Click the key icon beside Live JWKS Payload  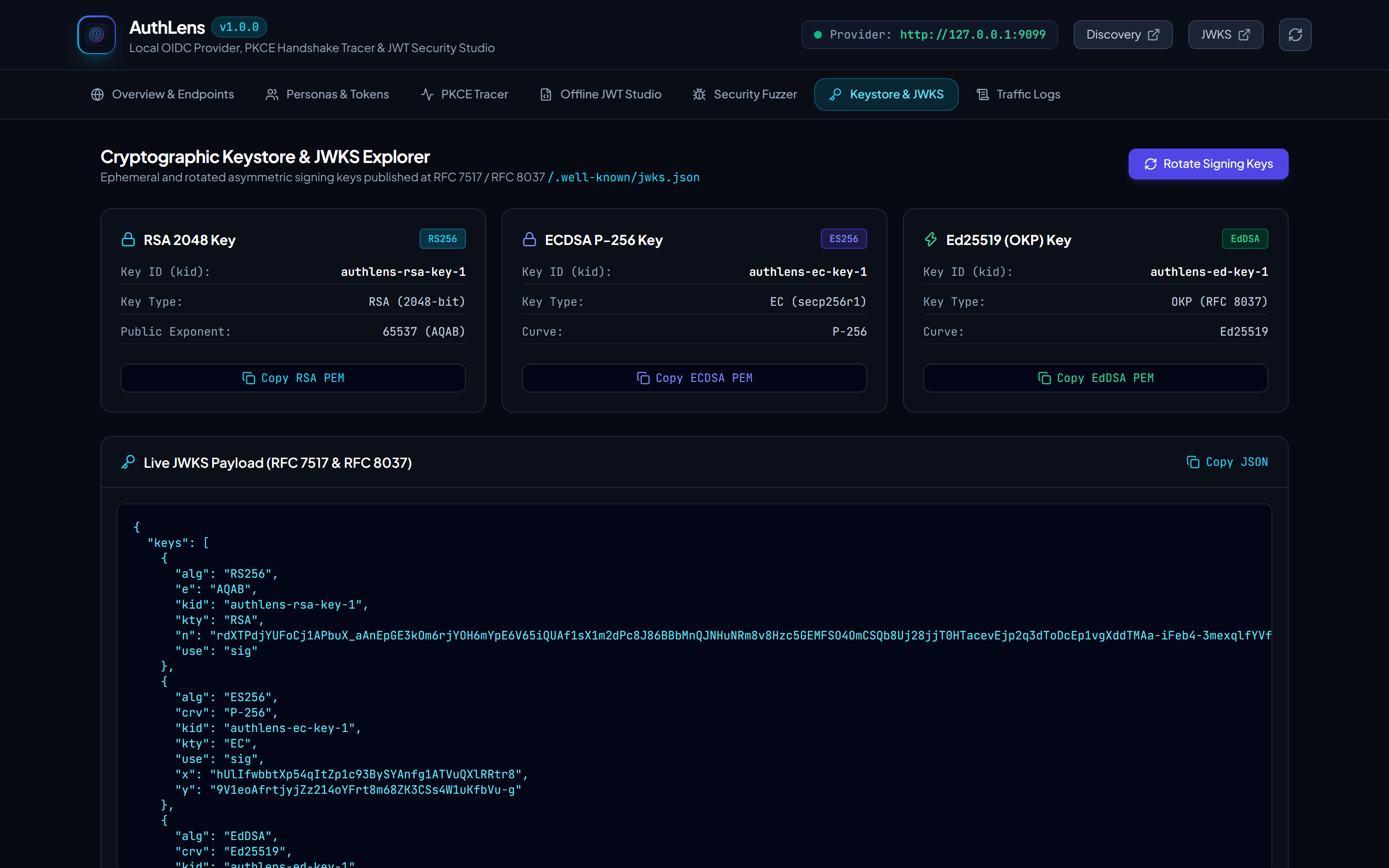click(x=128, y=462)
